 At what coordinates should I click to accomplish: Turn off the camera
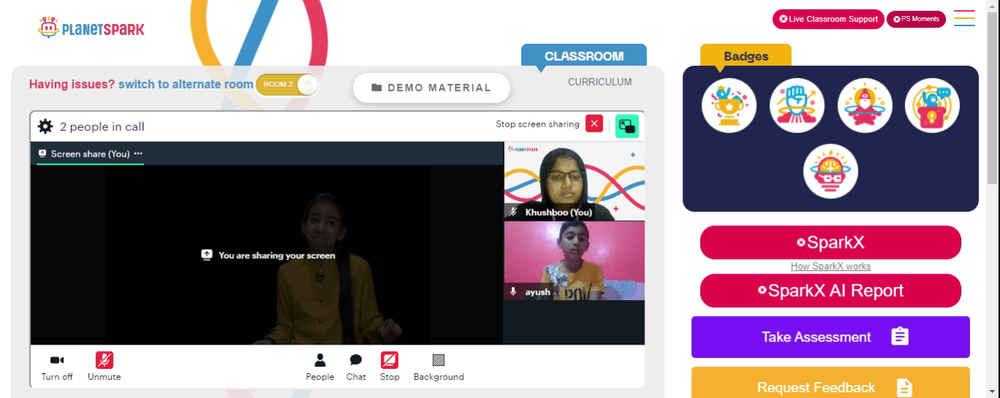tap(57, 367)
